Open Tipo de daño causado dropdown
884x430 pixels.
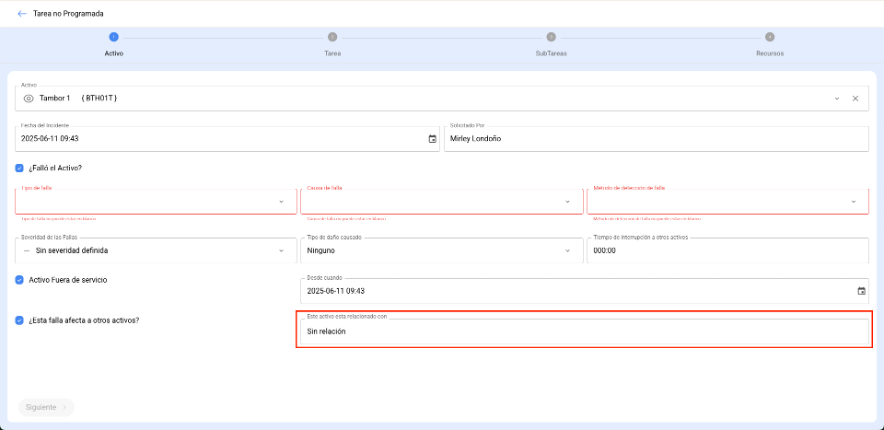567,251
